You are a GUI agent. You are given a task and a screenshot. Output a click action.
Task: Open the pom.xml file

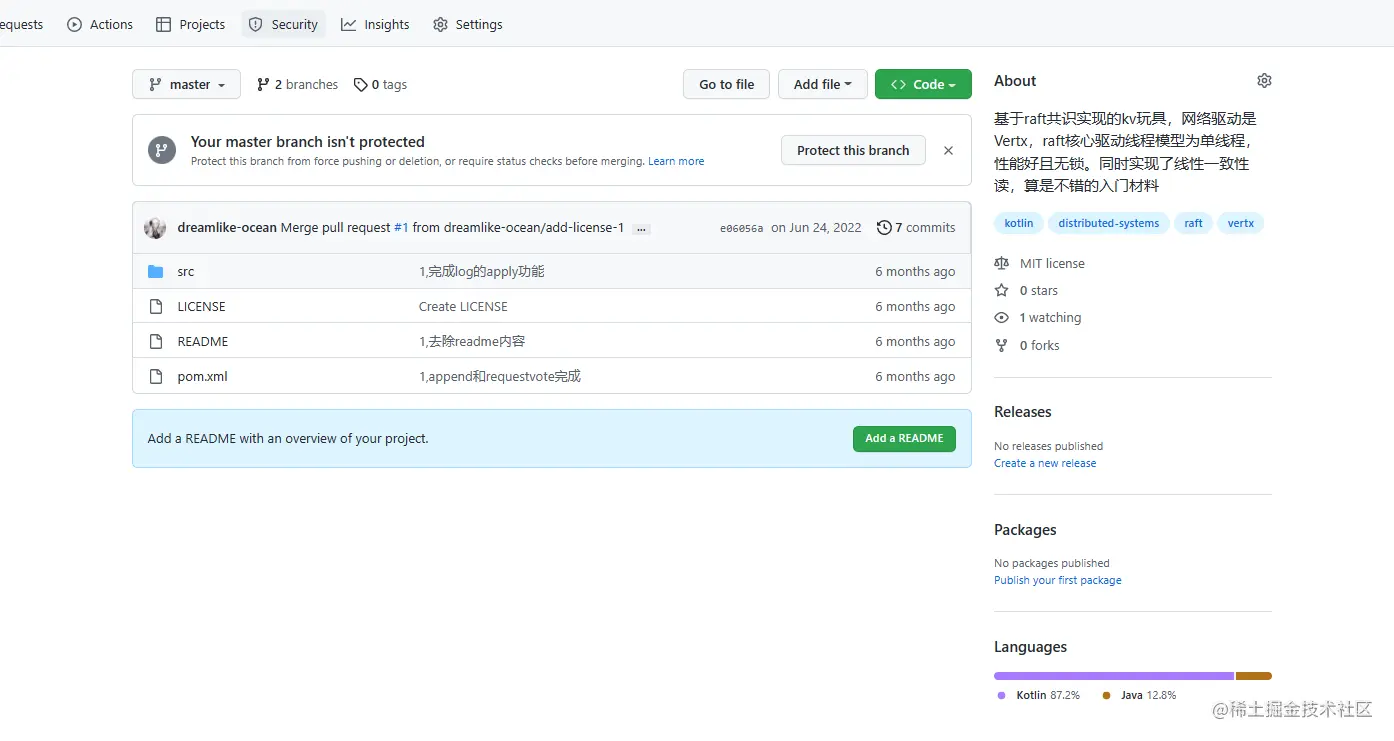click(x=202, y=377)
